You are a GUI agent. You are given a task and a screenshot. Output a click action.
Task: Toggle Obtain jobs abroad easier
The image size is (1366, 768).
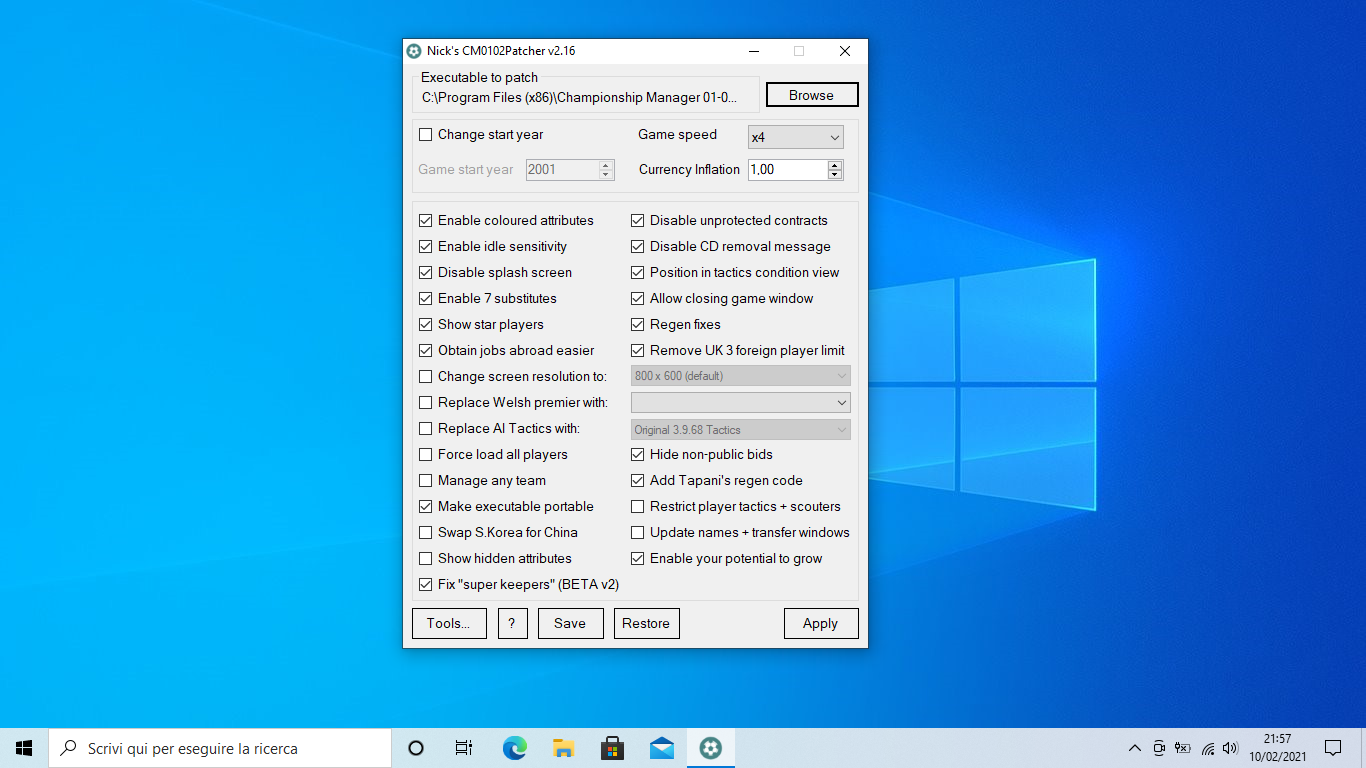pyautogui.click(x=426, y=351)
